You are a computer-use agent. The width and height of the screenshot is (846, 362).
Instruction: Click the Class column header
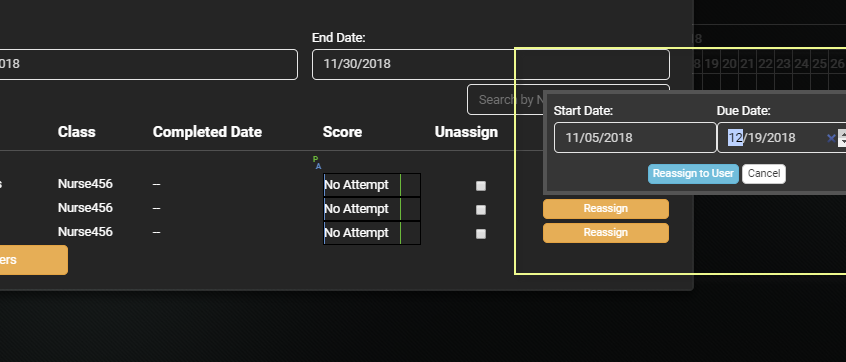pos(77,132)
